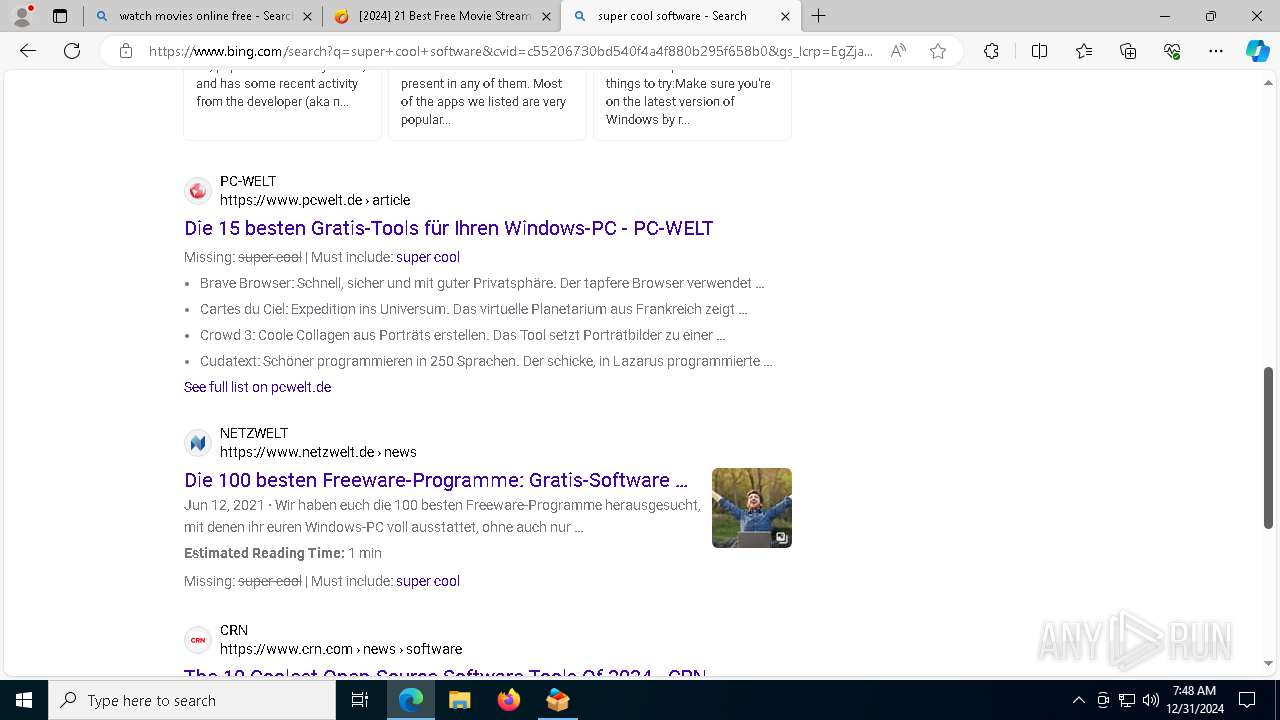
Task: Switch to '21 Best Free Movie Stream' tab
Action: (x=441, y=16)
